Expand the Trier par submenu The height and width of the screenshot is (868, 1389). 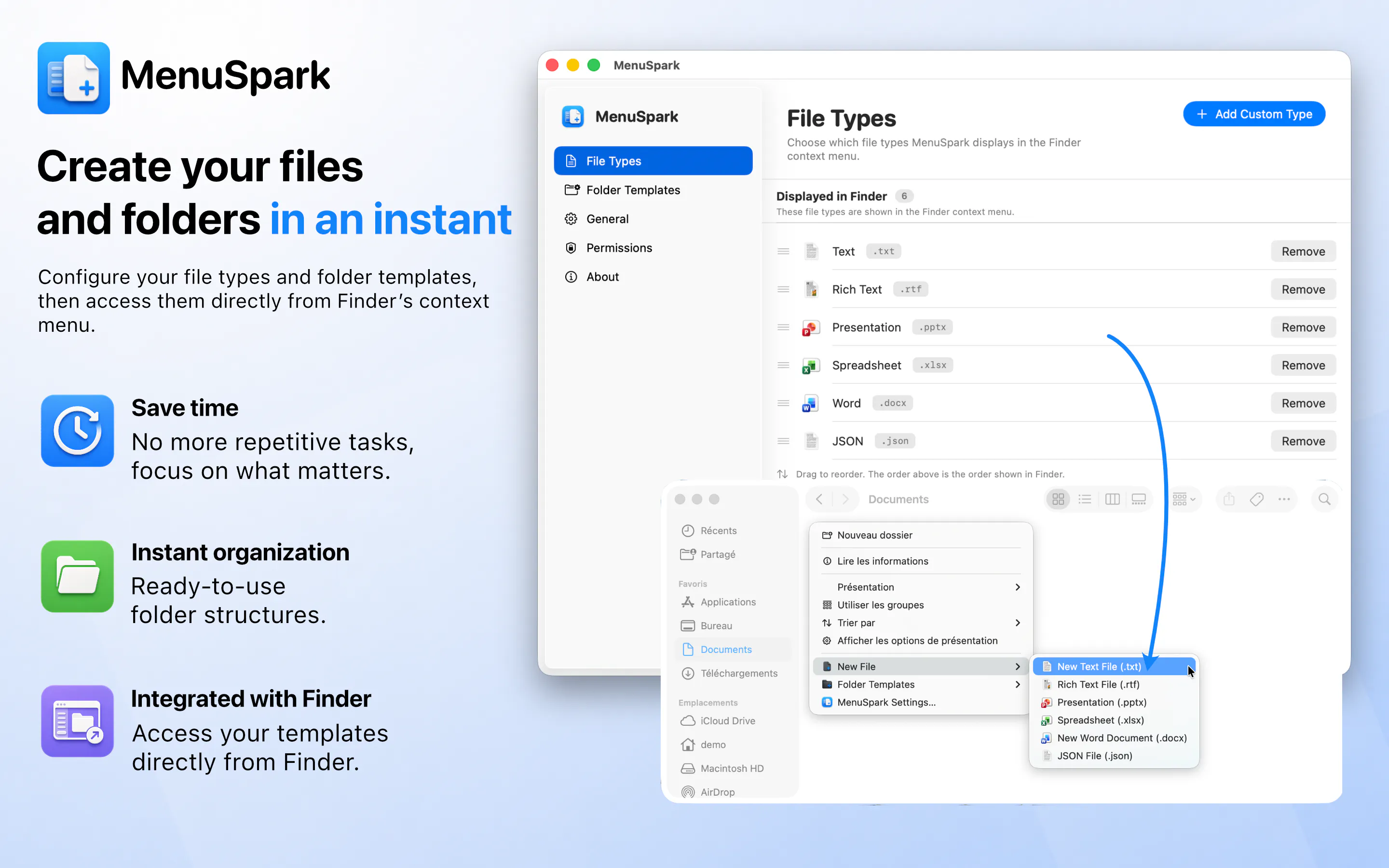(x=921, y=623)
